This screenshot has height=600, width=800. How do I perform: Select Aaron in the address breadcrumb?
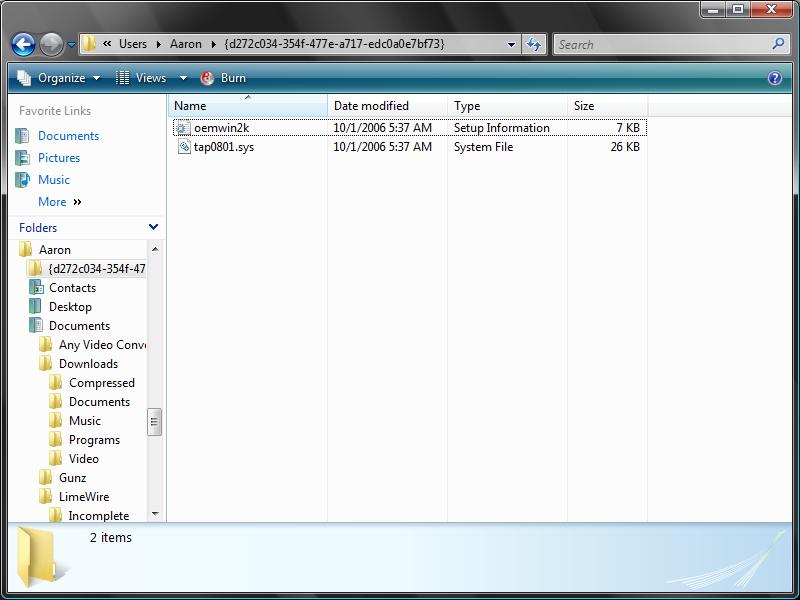point(186,44)
